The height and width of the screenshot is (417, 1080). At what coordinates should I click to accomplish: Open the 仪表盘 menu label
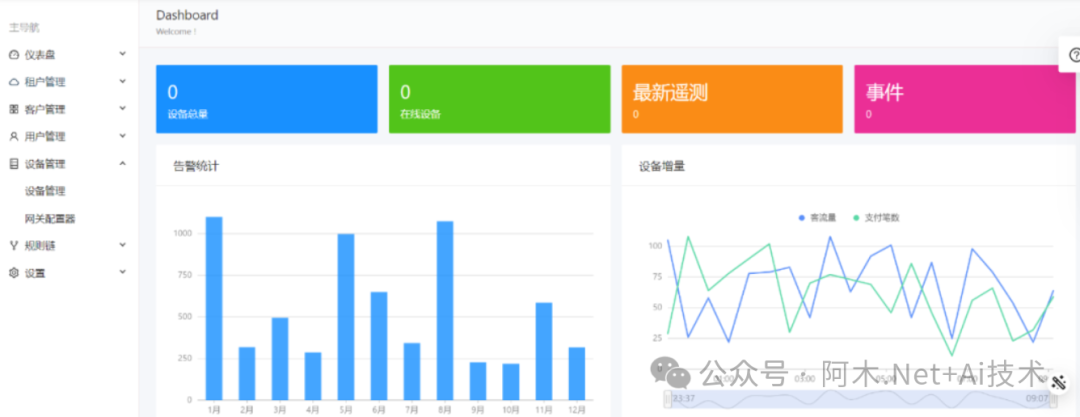pyautogui.click(x=40, y=54)
